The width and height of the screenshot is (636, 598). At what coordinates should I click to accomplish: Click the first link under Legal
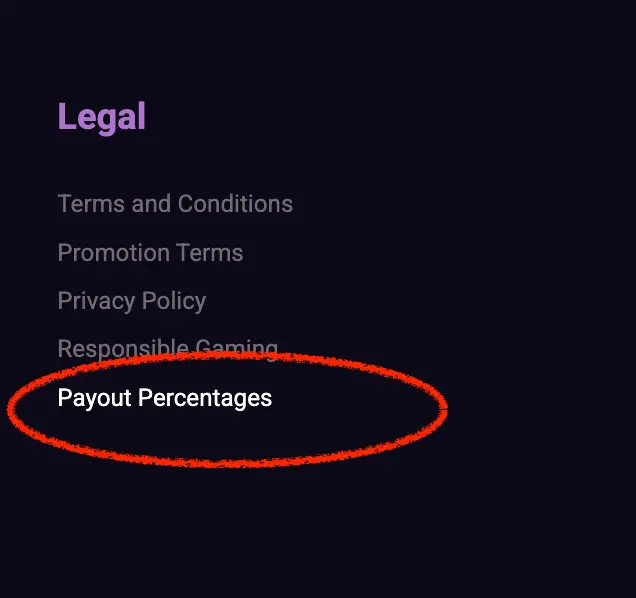(x=175, y=204)
